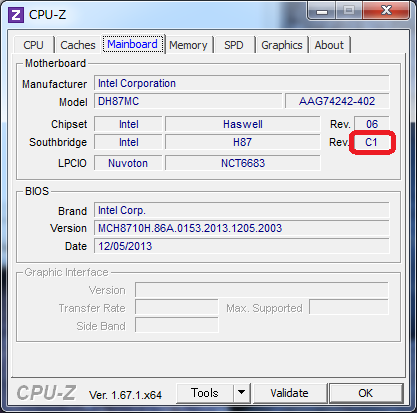The height and width of the screenshot is (413, 417).
Task: Click the BIOS Date 12/05/2013 field
Action: point(242,246)
